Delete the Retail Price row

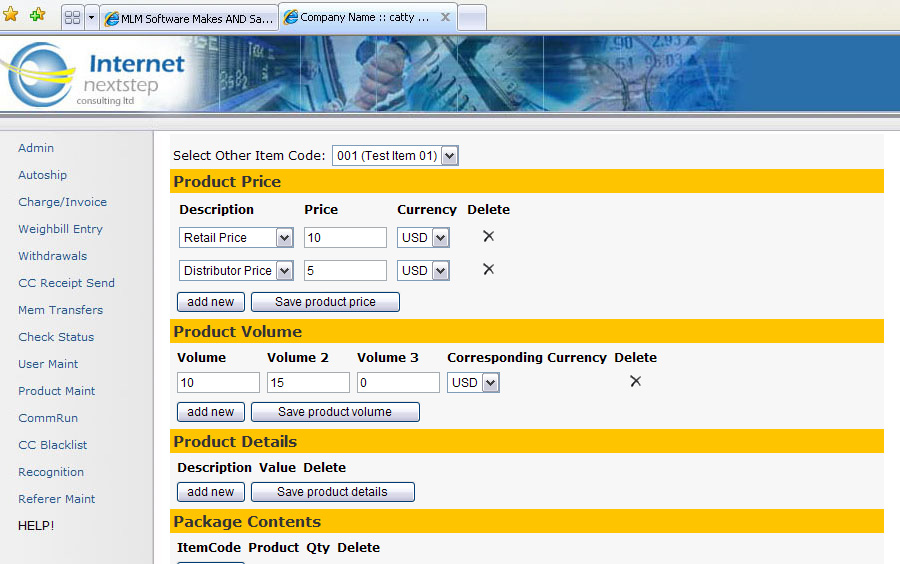(488, 236)
